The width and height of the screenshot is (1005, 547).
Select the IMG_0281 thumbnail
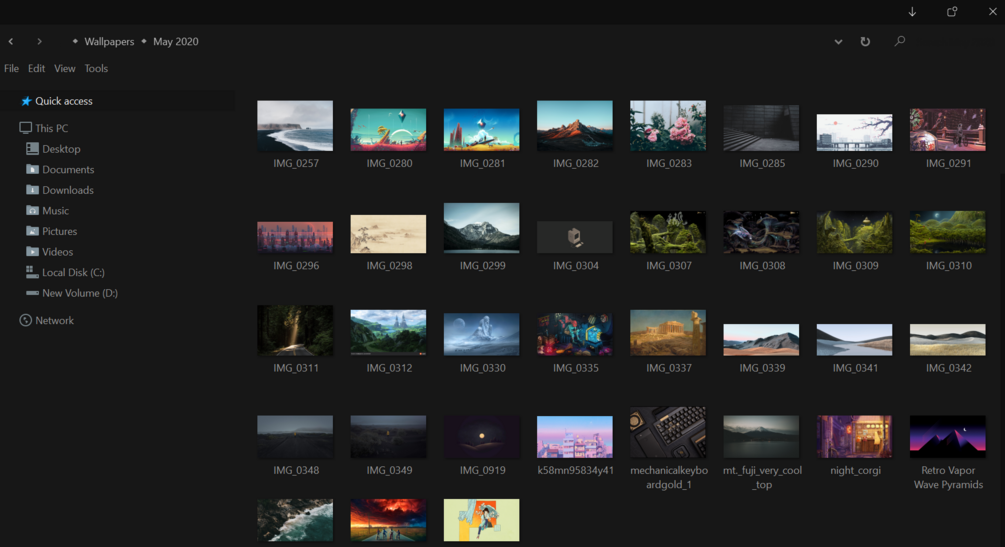(481, 130)
